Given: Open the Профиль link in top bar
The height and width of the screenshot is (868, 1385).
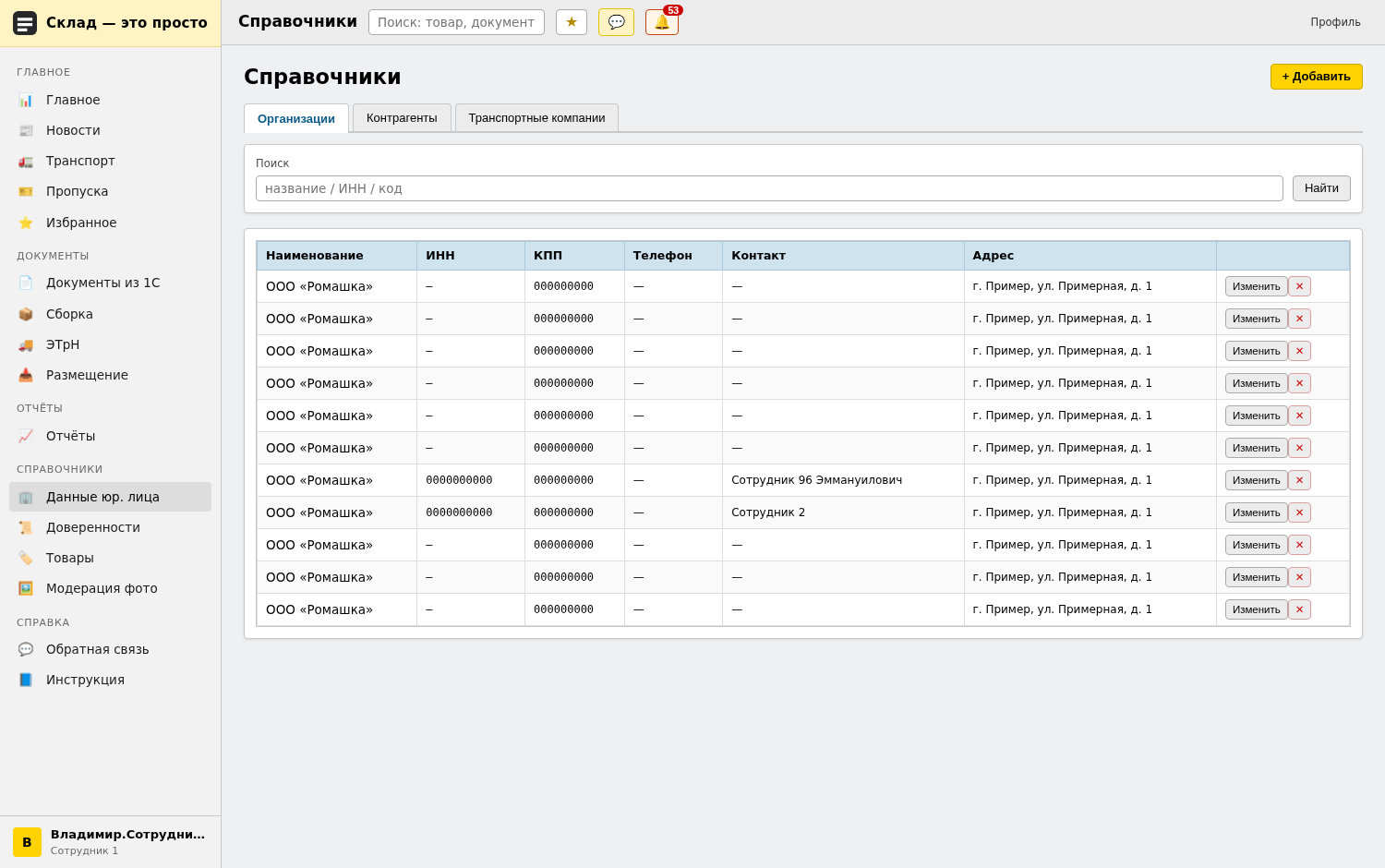Looking at the screenshot, I should (x=1335, y=22).
